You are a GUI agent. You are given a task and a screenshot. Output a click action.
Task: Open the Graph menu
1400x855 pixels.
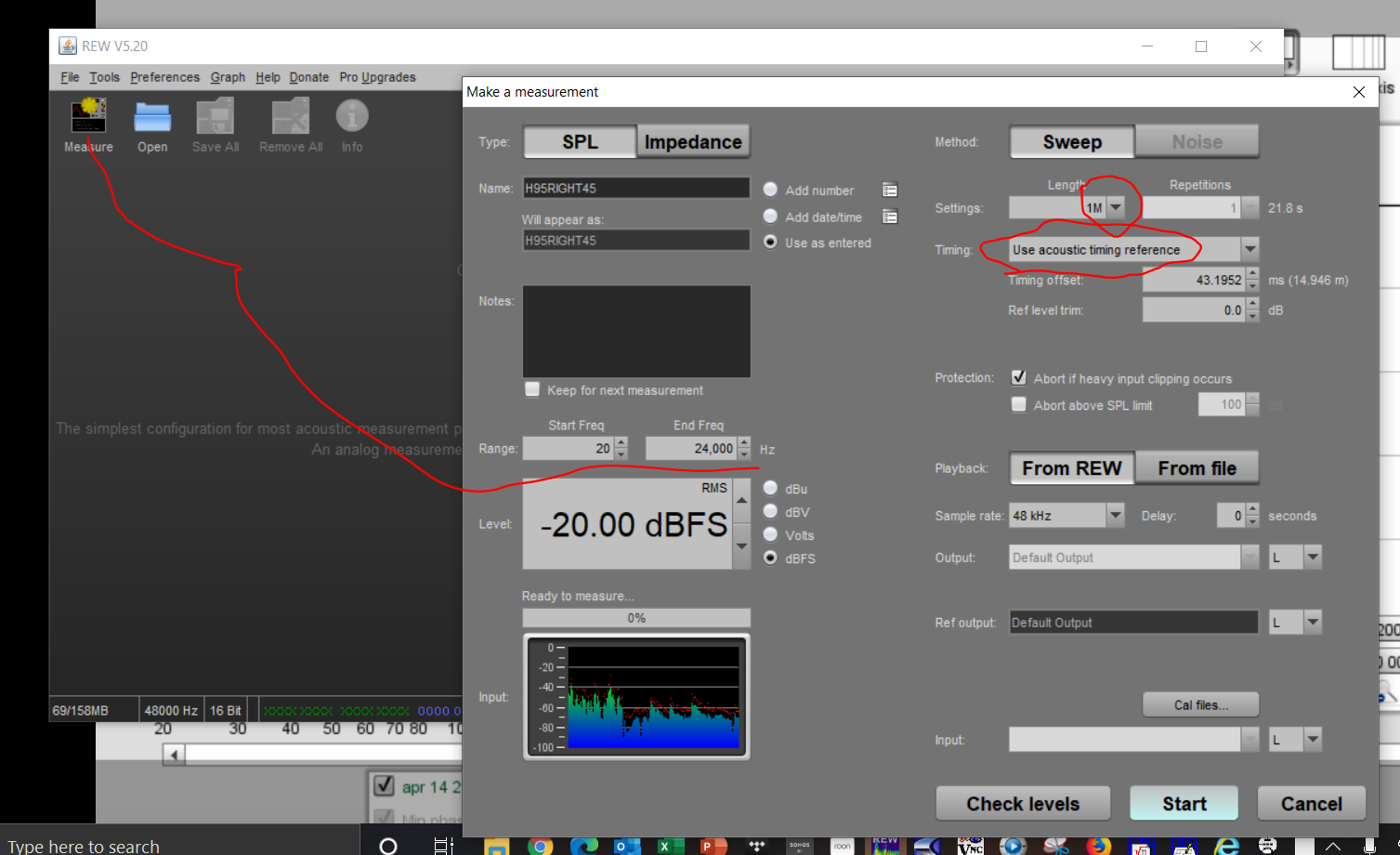click(228, 77)
